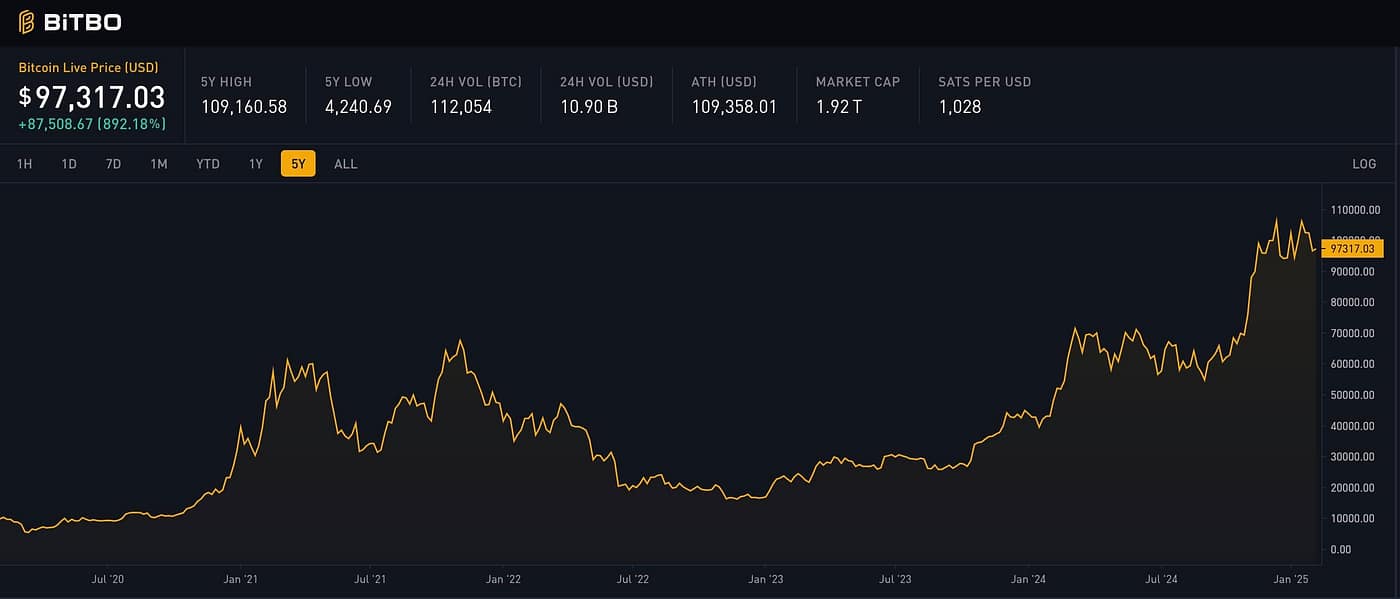Click the Bitcoin Live Price (USD) label
This screenshot has width=1400, height=599.
click(x=88, y=68)
